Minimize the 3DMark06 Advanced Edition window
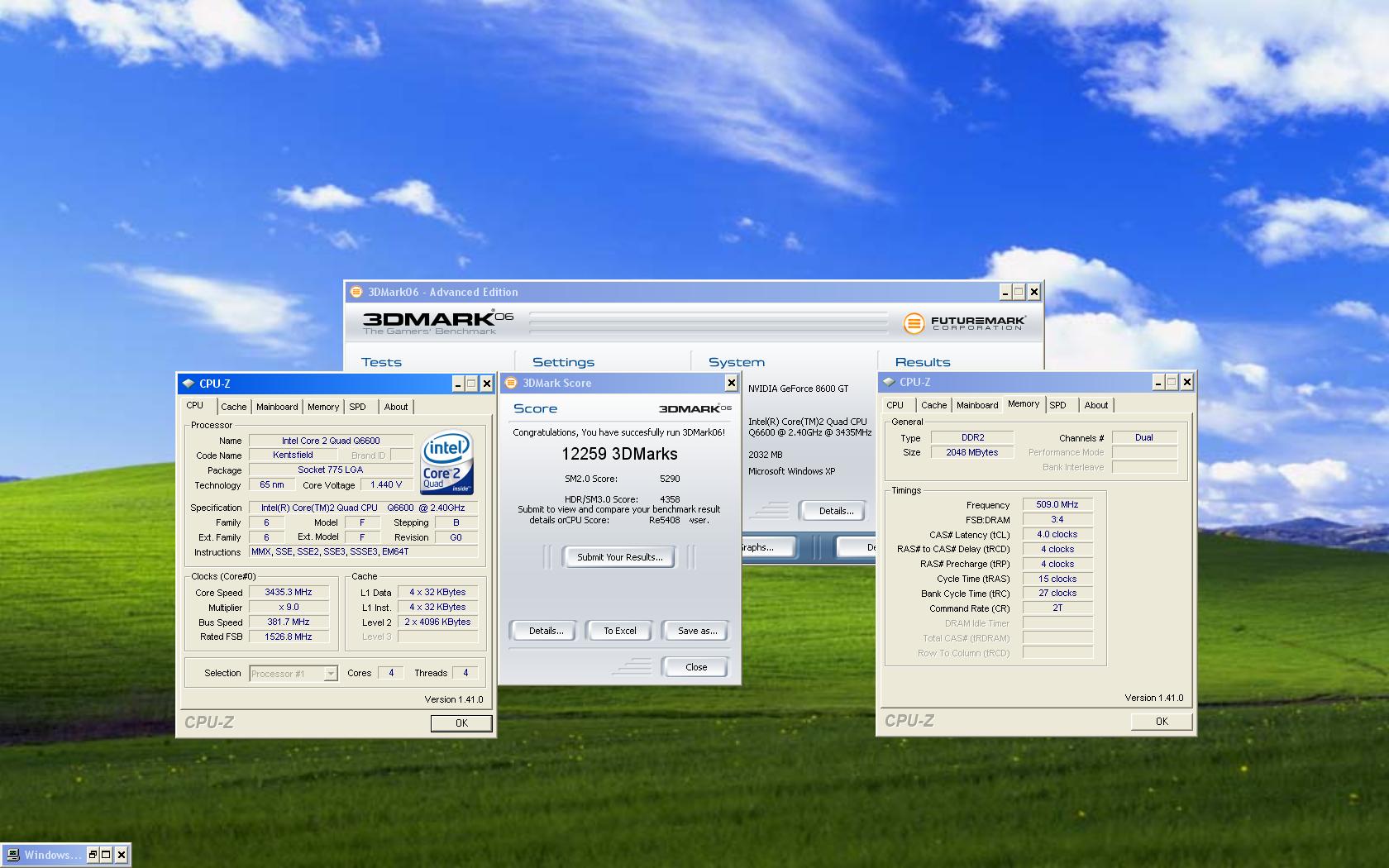Viewport: 1389px width, 868px height. tap(1005, 292)
